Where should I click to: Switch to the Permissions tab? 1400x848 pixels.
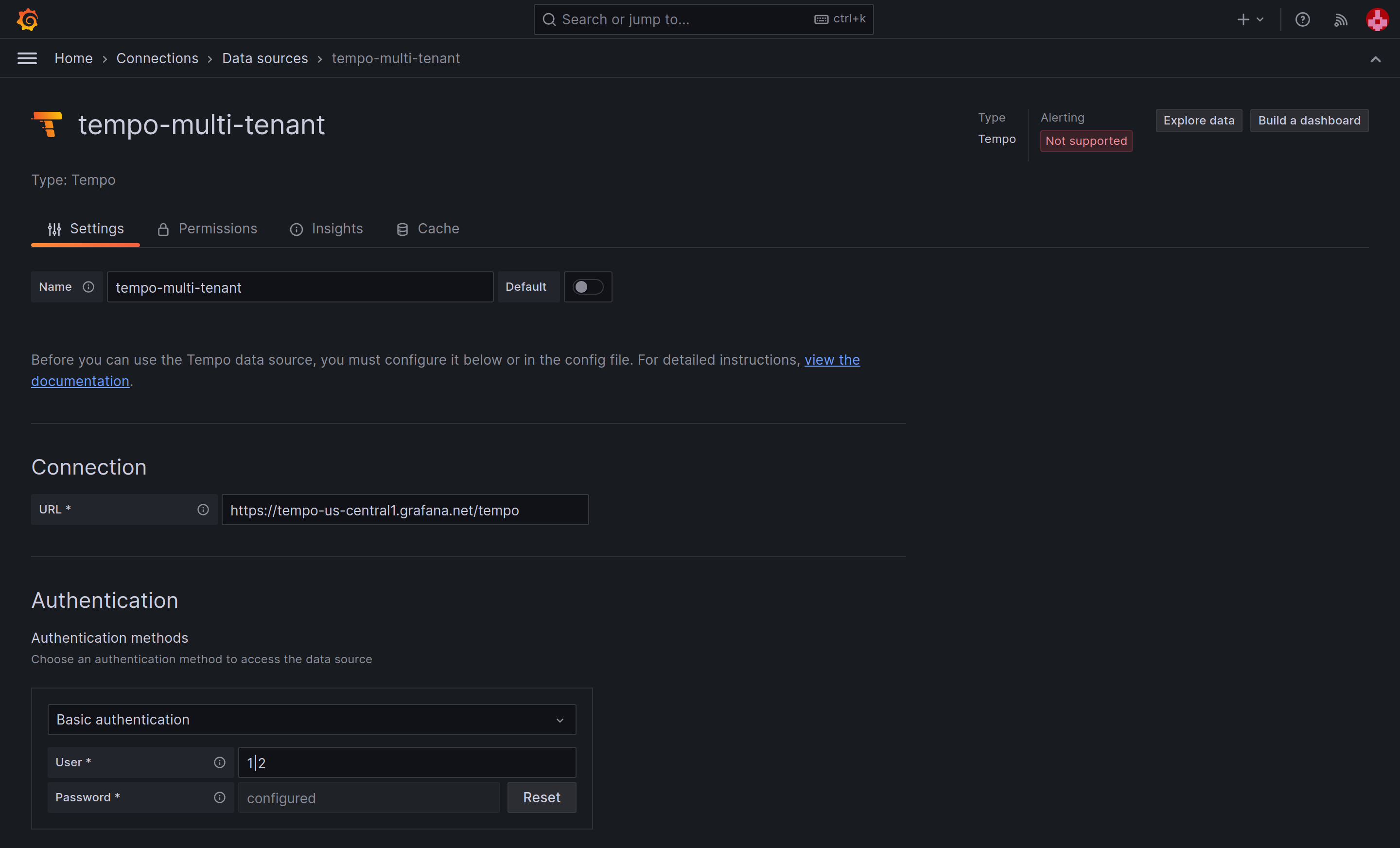(218, 229)
